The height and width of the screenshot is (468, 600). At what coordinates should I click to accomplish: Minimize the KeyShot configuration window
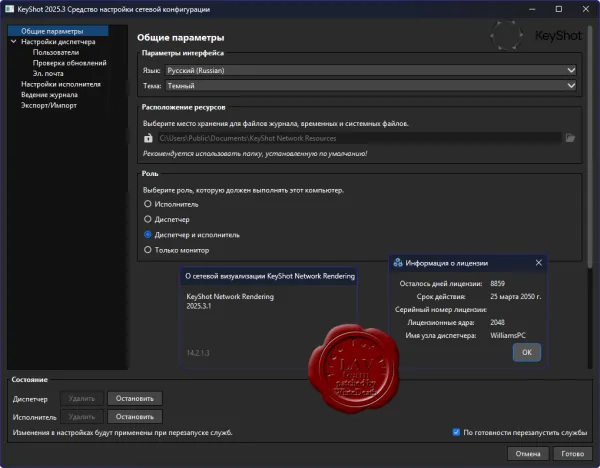coord(532,9)
